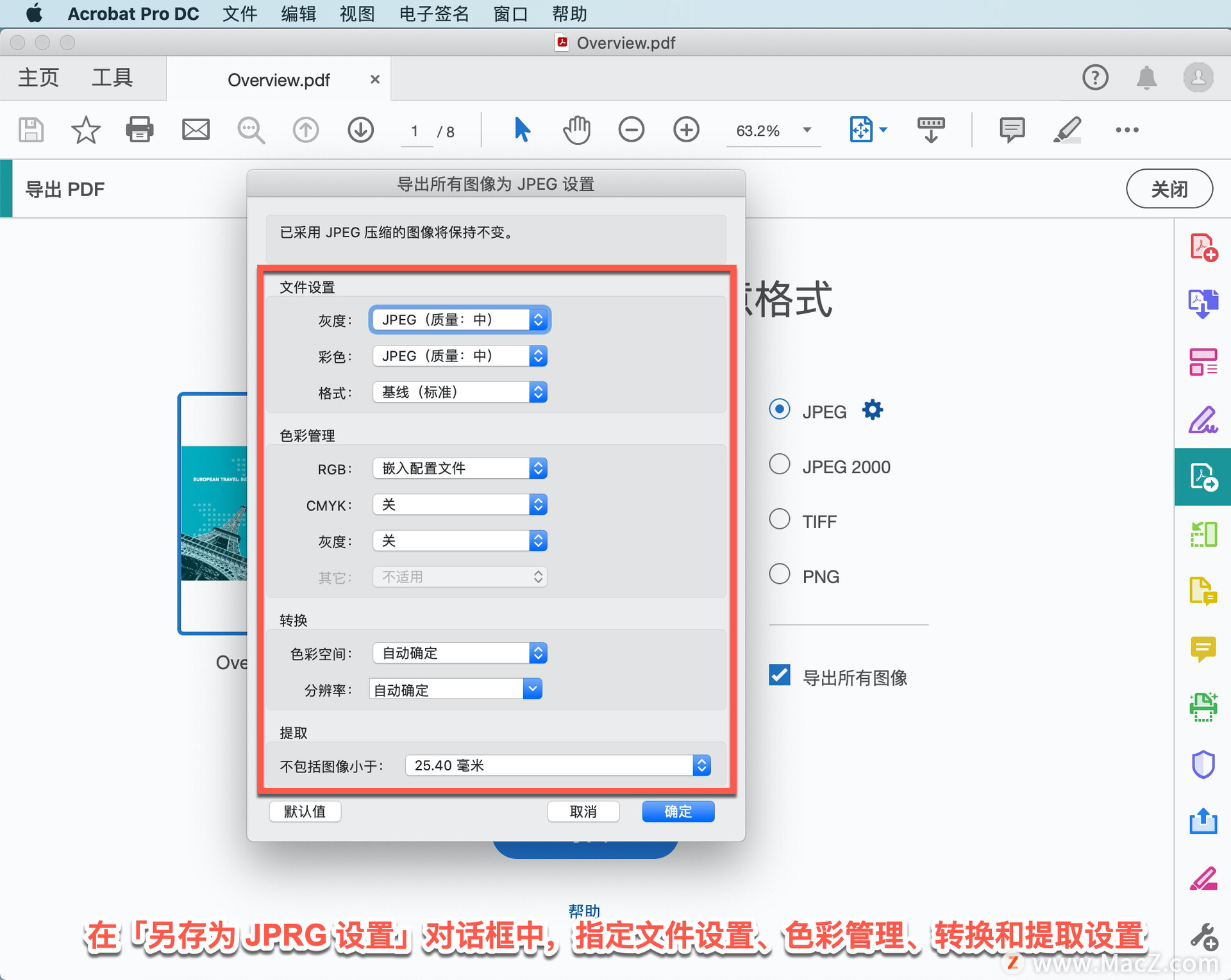Click the 默认值 button
Screen dimensions: 1231x980
(x=305, y=811)
